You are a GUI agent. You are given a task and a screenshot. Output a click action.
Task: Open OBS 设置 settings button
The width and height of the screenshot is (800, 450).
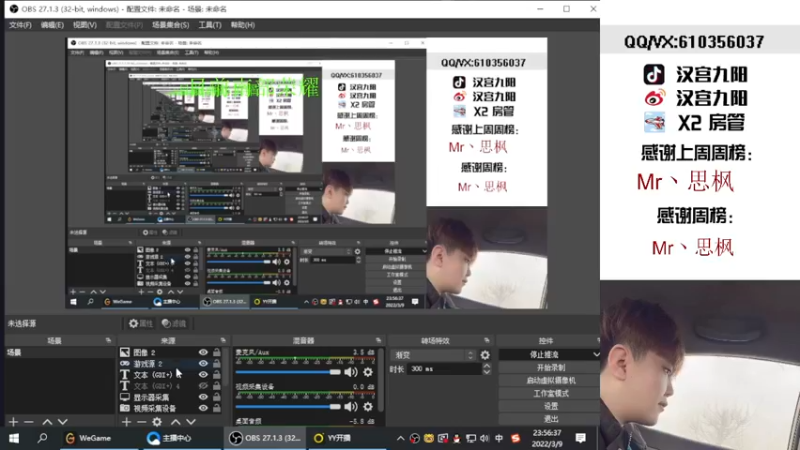click(550, 406)
